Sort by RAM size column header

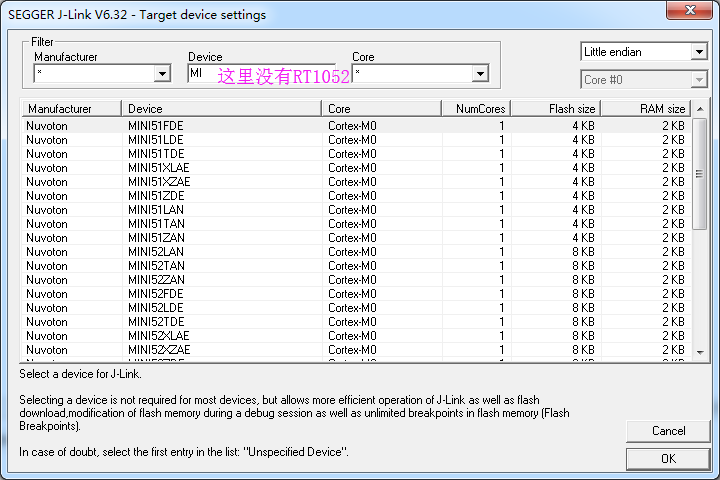[646, 109]
